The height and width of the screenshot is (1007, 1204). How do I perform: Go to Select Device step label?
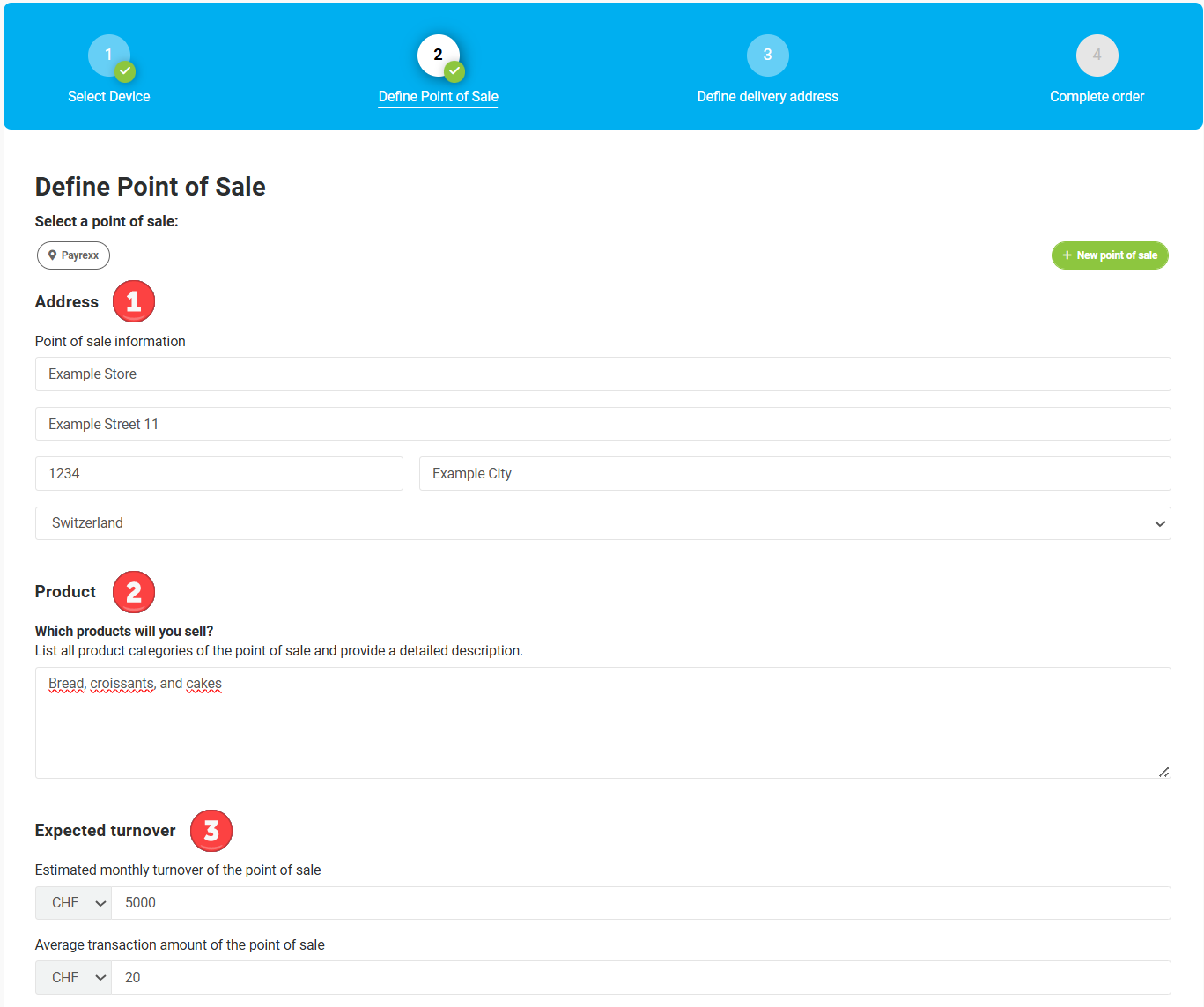pyautogui.click(x=109, y=97)
